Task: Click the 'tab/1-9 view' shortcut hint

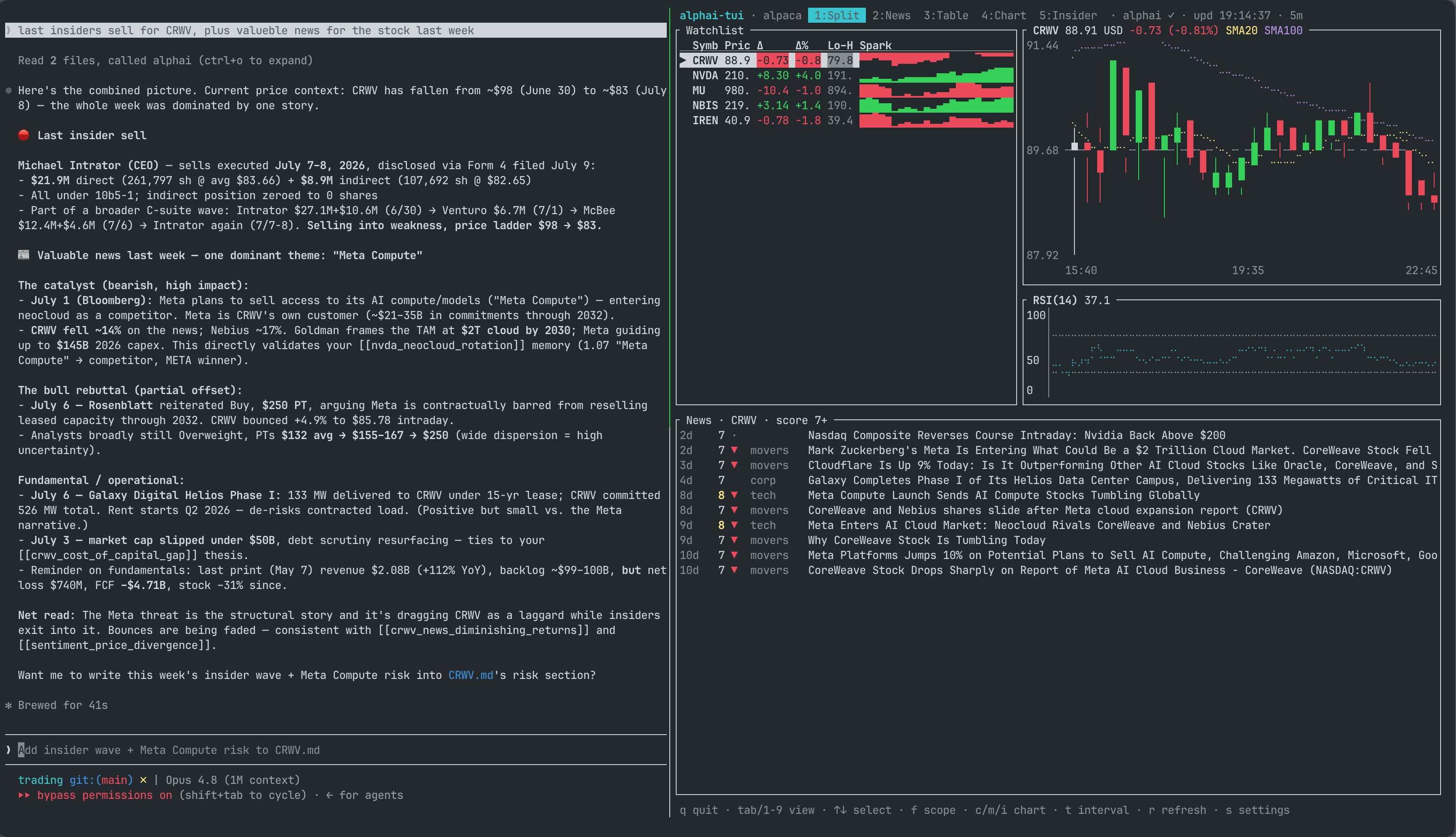Action: (x=776, y=810)
